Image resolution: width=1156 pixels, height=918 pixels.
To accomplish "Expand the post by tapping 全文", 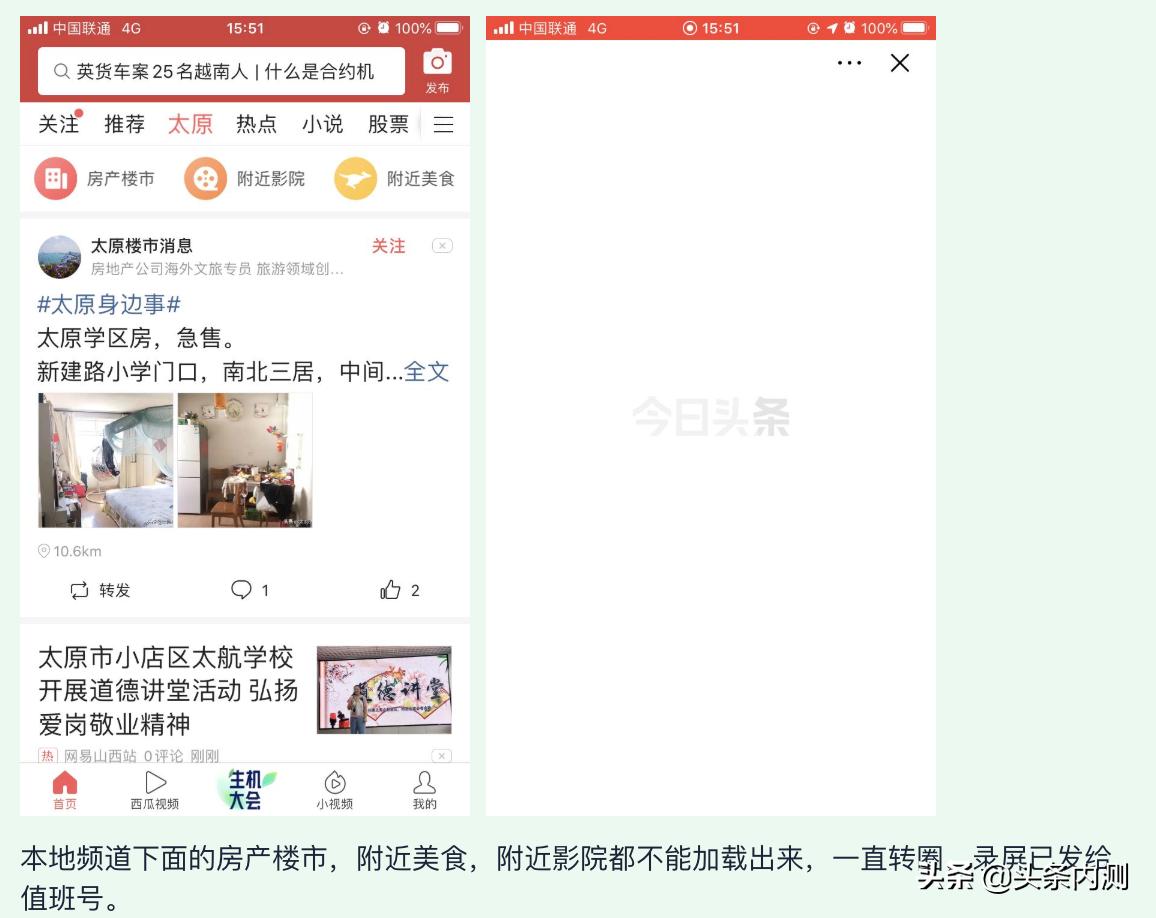I will pyautogui.click(x=425, y=371).
